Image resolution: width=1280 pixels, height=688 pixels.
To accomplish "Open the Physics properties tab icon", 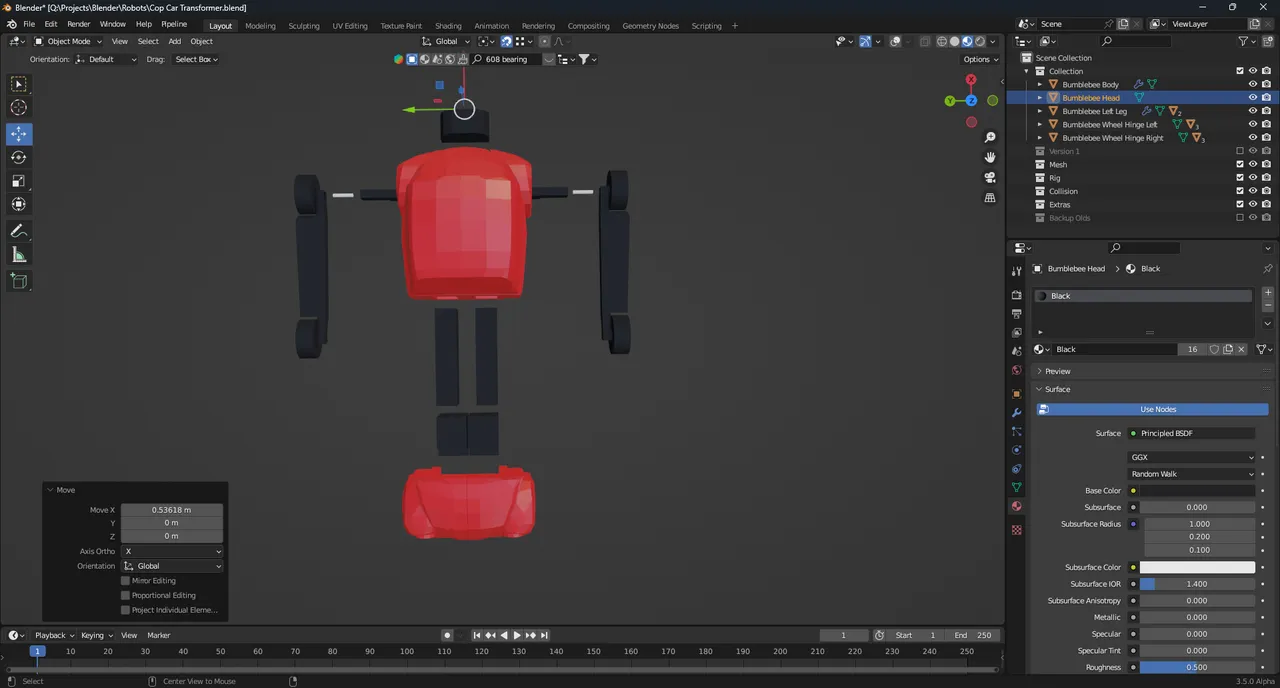I will [x=1017, y=450].
